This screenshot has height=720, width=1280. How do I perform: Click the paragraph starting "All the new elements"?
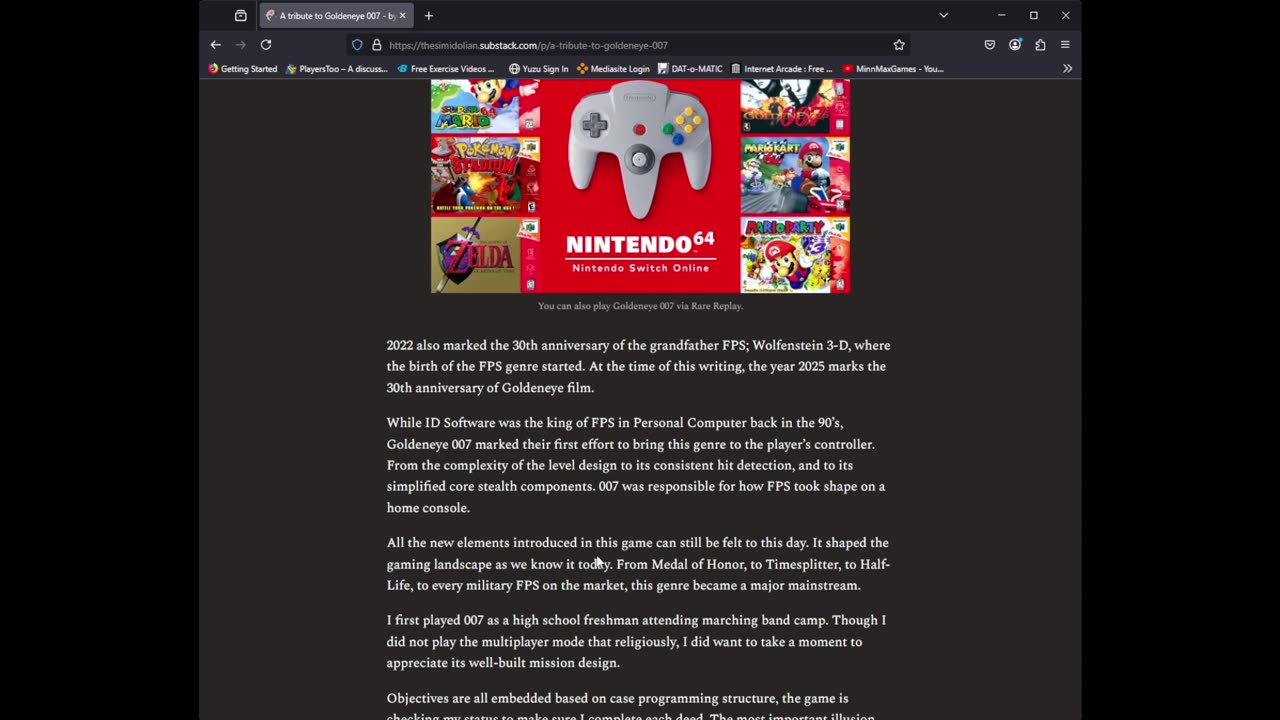pos(638,564)
